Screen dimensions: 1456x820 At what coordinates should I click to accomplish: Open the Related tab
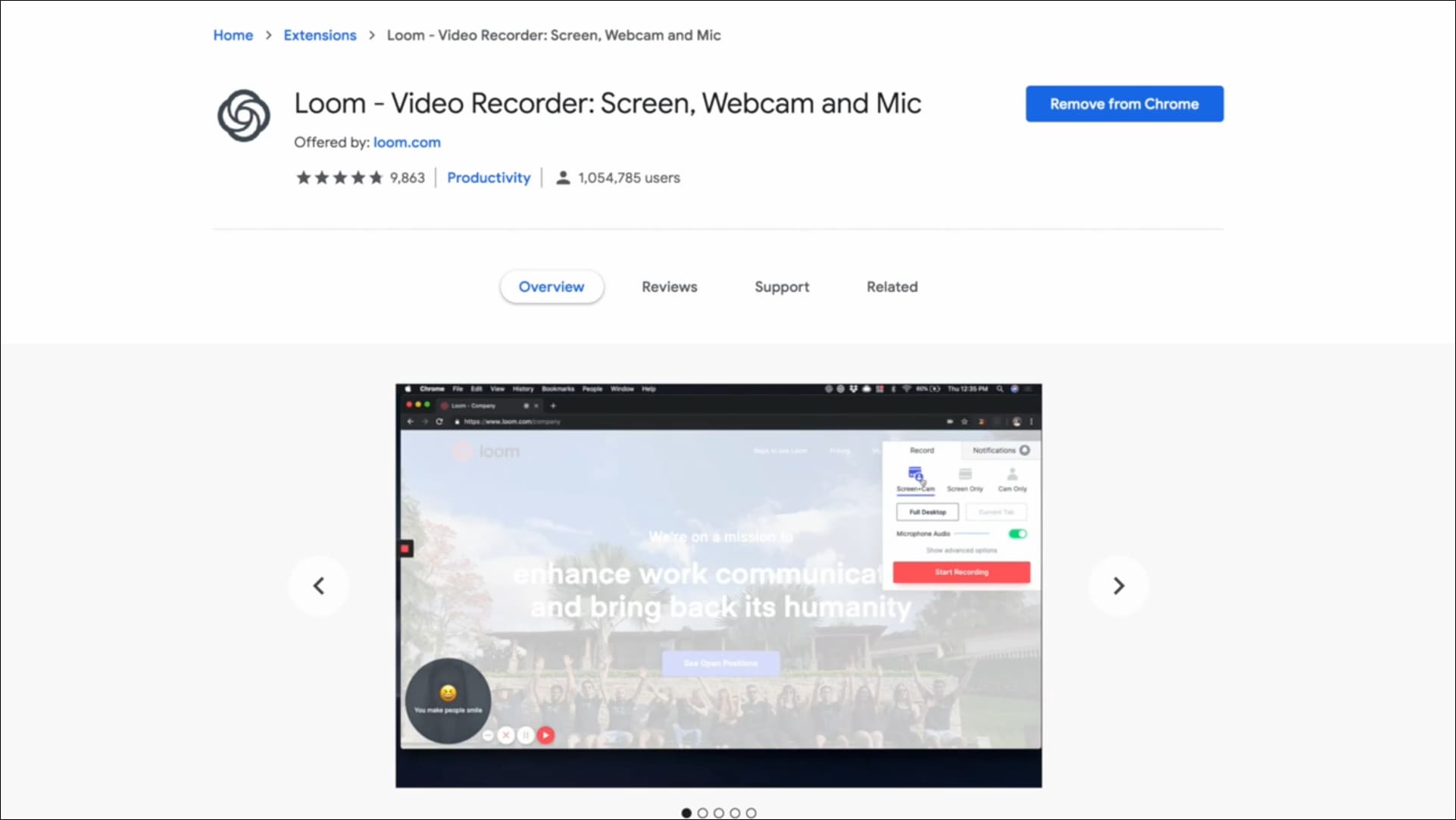892,287
